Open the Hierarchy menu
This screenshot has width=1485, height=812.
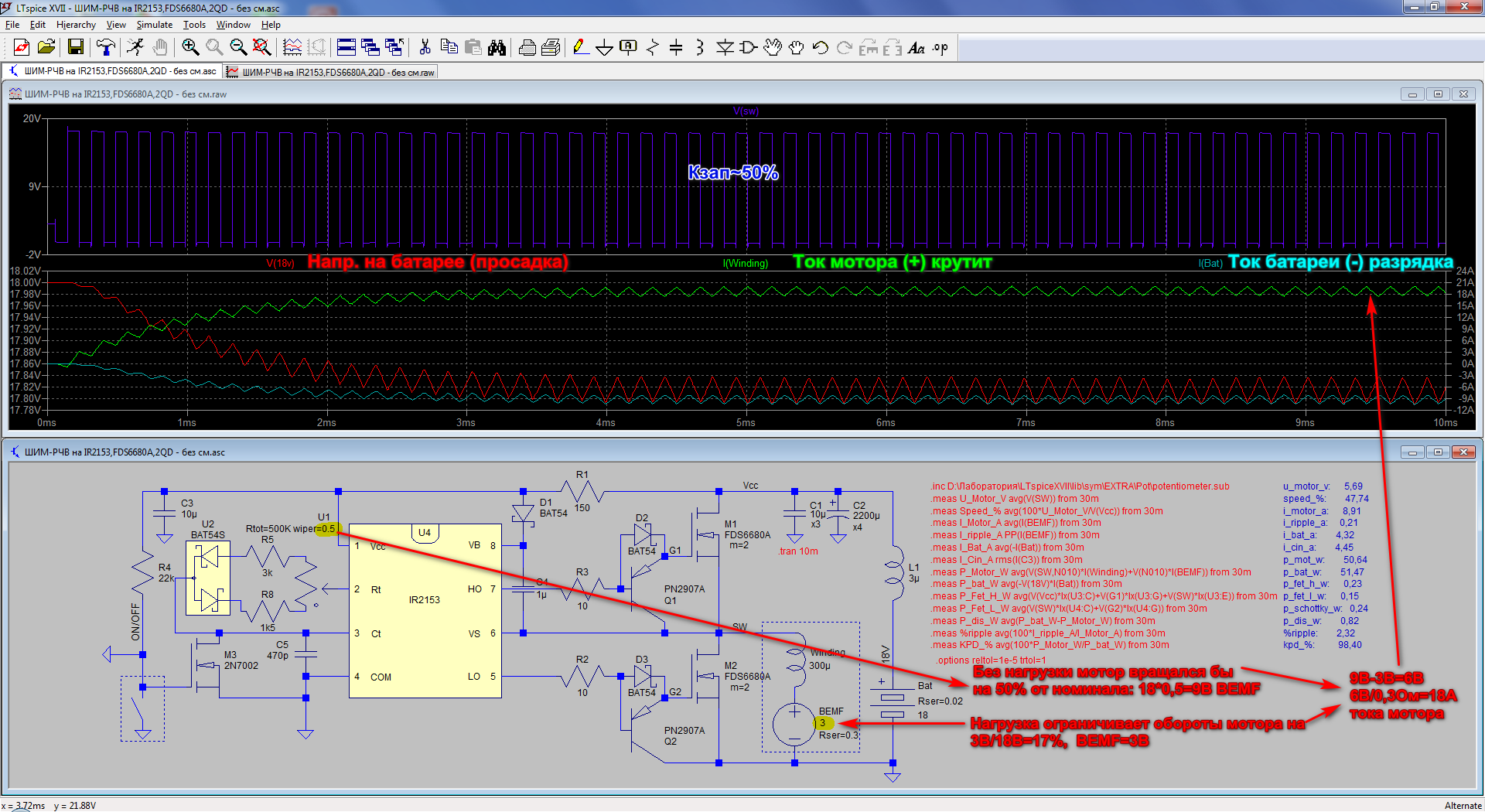pos(76,25)
